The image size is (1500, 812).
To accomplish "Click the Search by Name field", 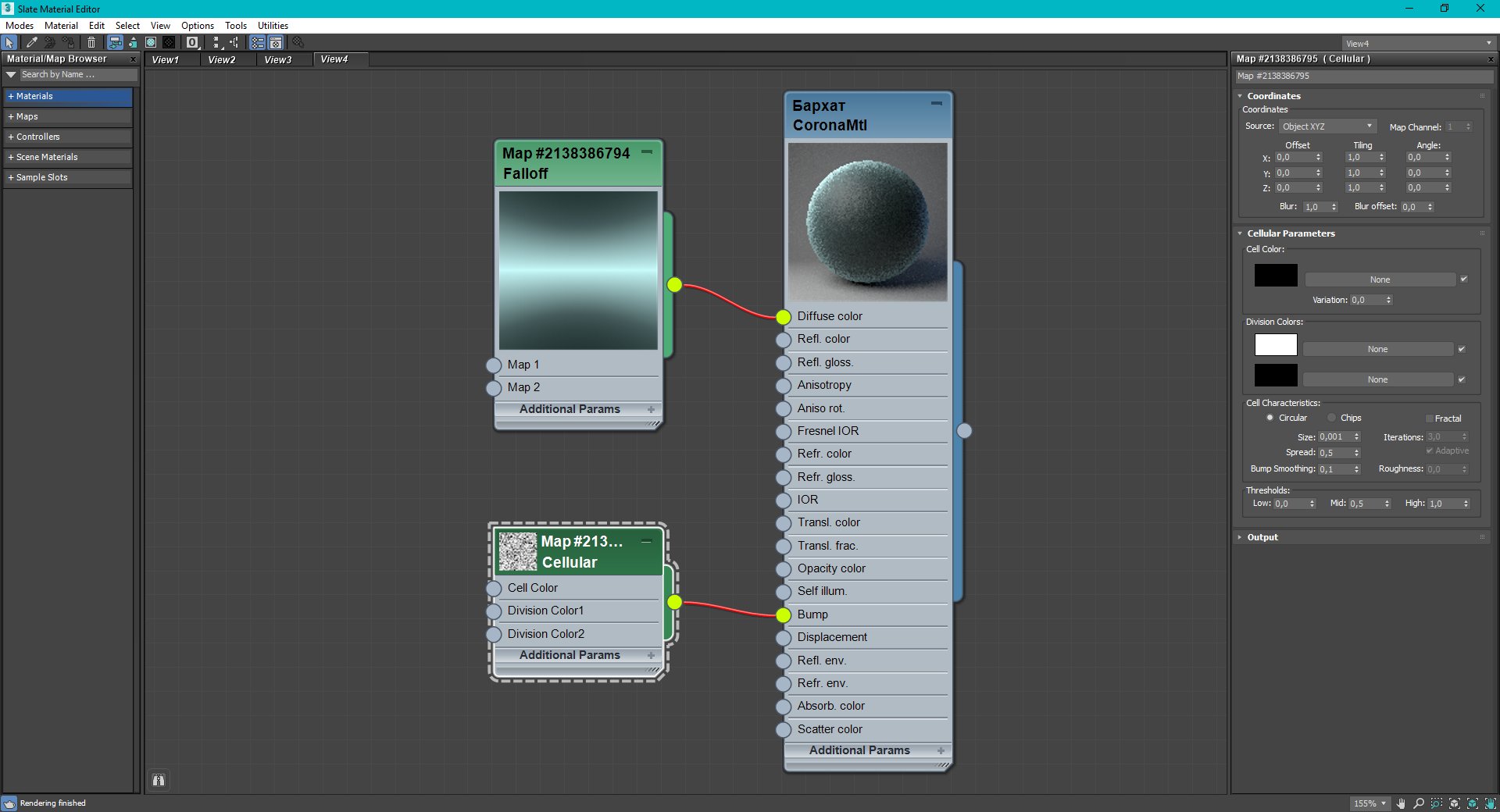I will pyautogui.click(x=77, y=75).
